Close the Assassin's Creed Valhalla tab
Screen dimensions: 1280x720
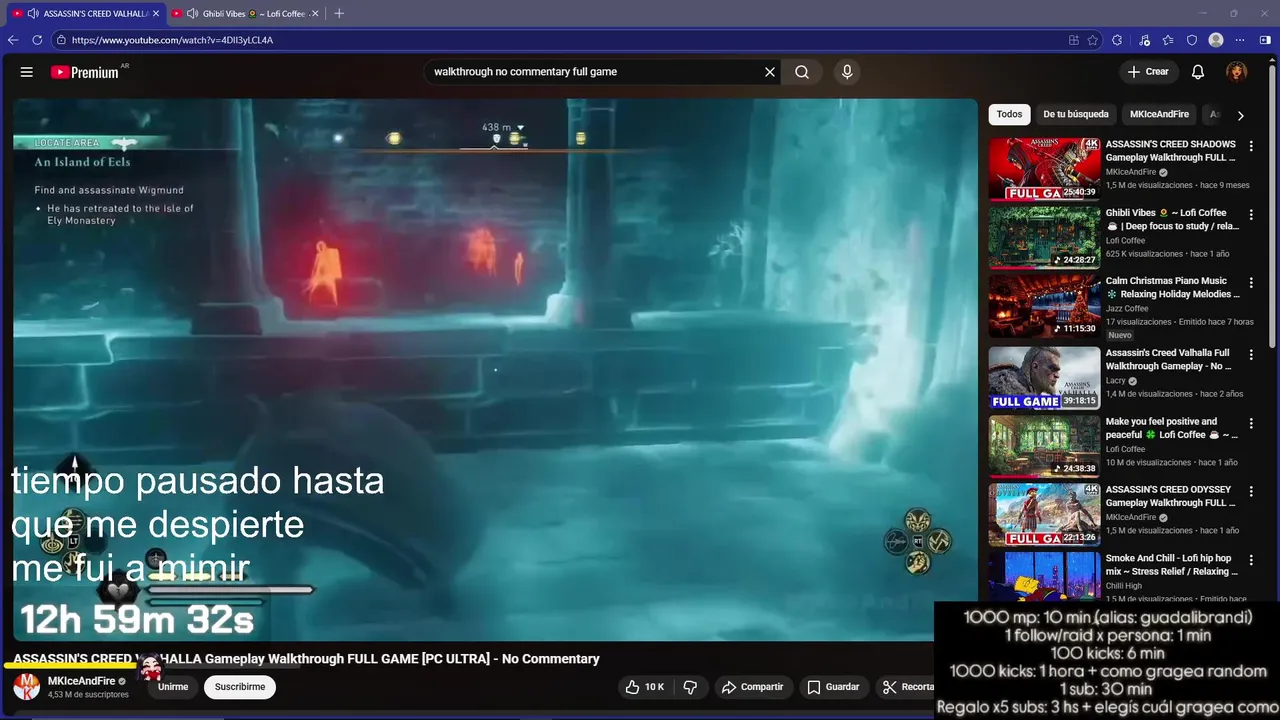pyautogui.click(x=156, y=14)
